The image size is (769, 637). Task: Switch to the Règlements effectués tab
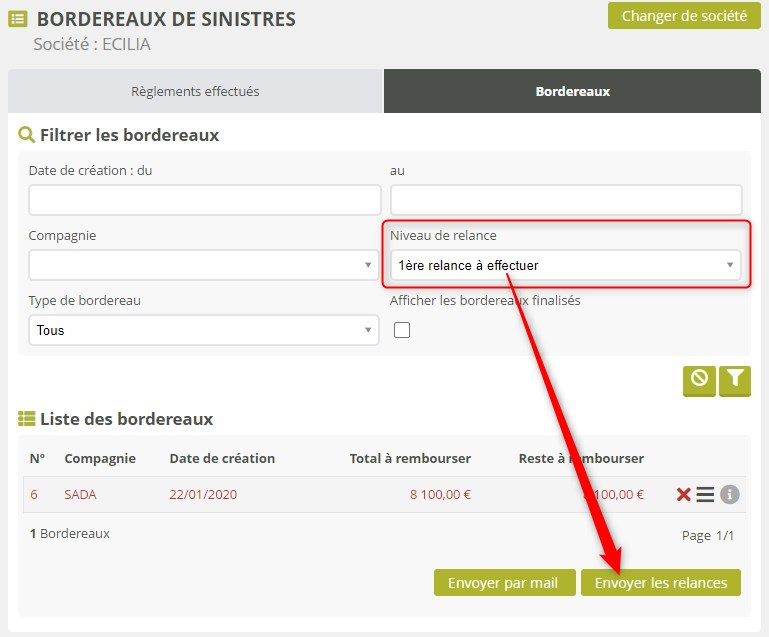pyautogui.click(x=195, y=91)
